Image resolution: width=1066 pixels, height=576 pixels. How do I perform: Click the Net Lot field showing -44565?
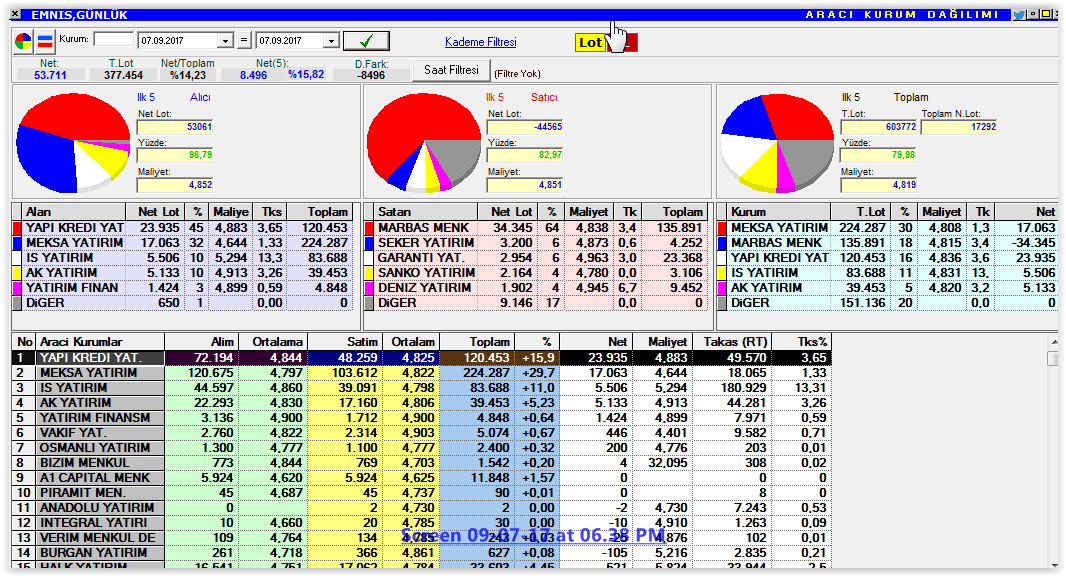pos(525,127)
